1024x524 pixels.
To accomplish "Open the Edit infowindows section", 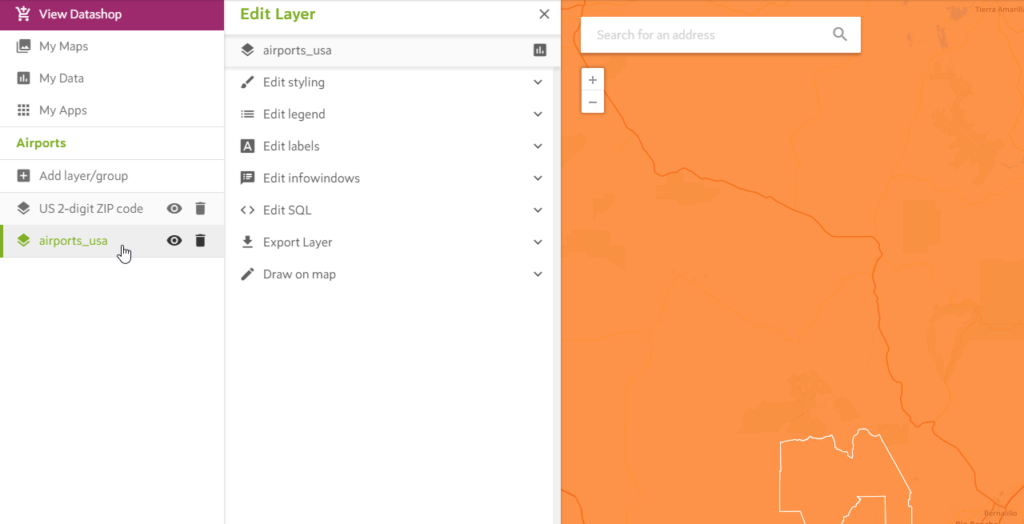I will [x=392, y=178].
